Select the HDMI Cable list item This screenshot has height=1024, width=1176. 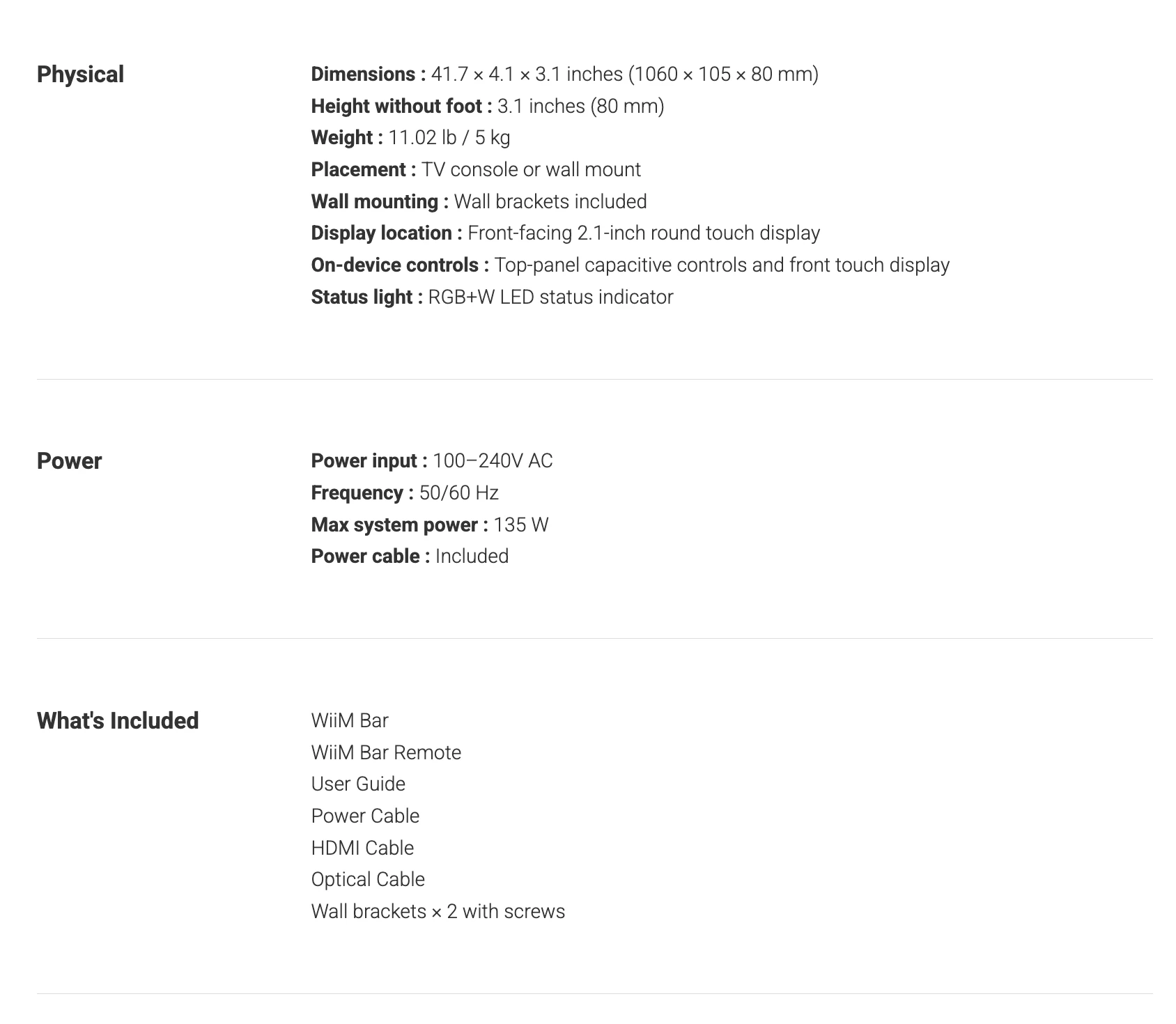362,848
